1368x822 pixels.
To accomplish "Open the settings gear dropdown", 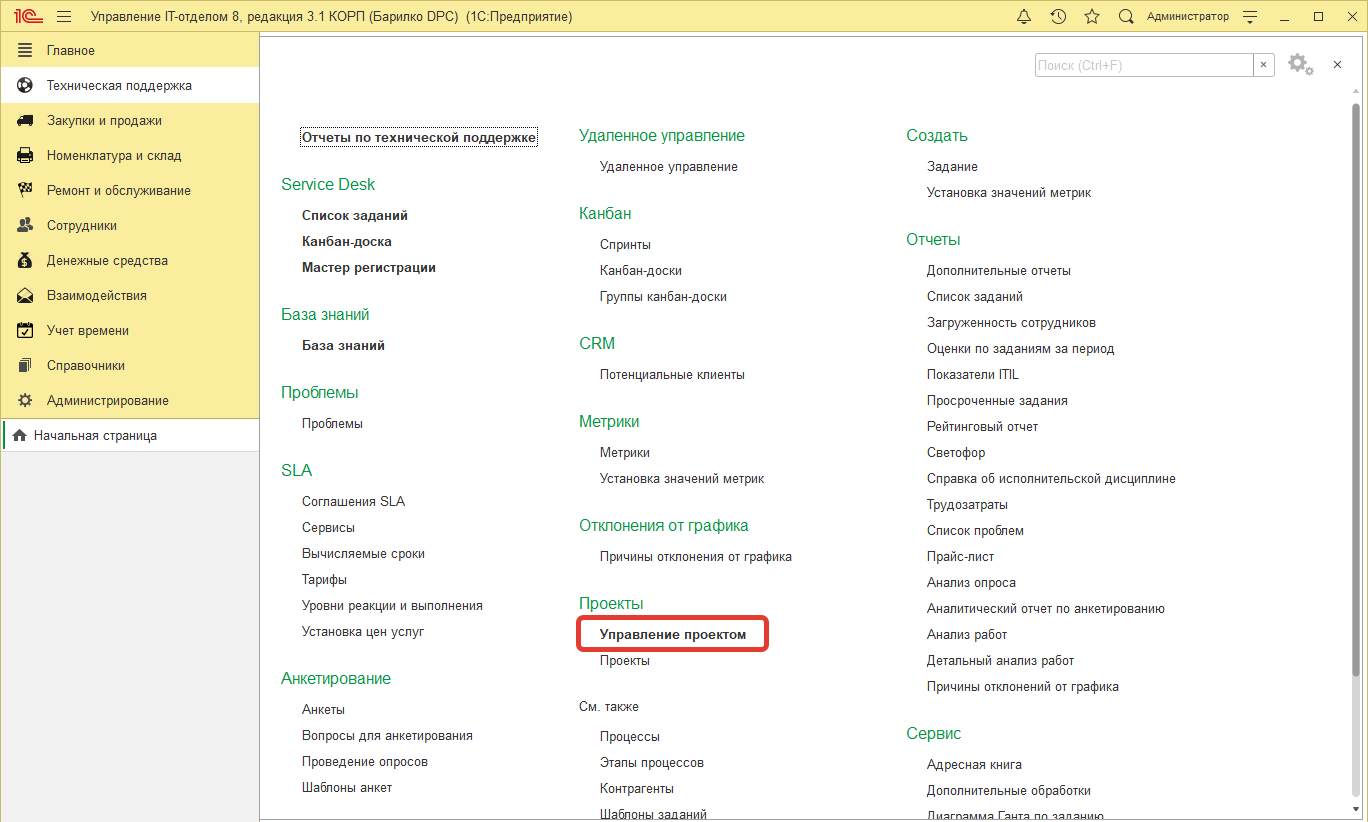I will 1300,65.
